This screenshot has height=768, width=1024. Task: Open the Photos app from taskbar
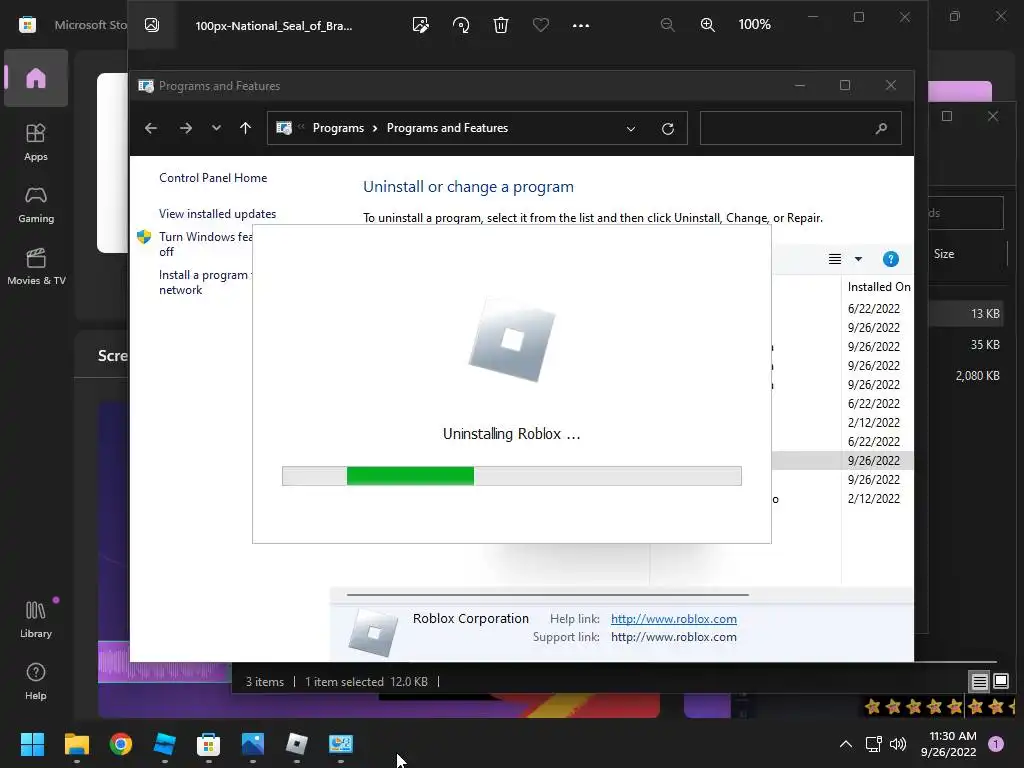point(253,744)
